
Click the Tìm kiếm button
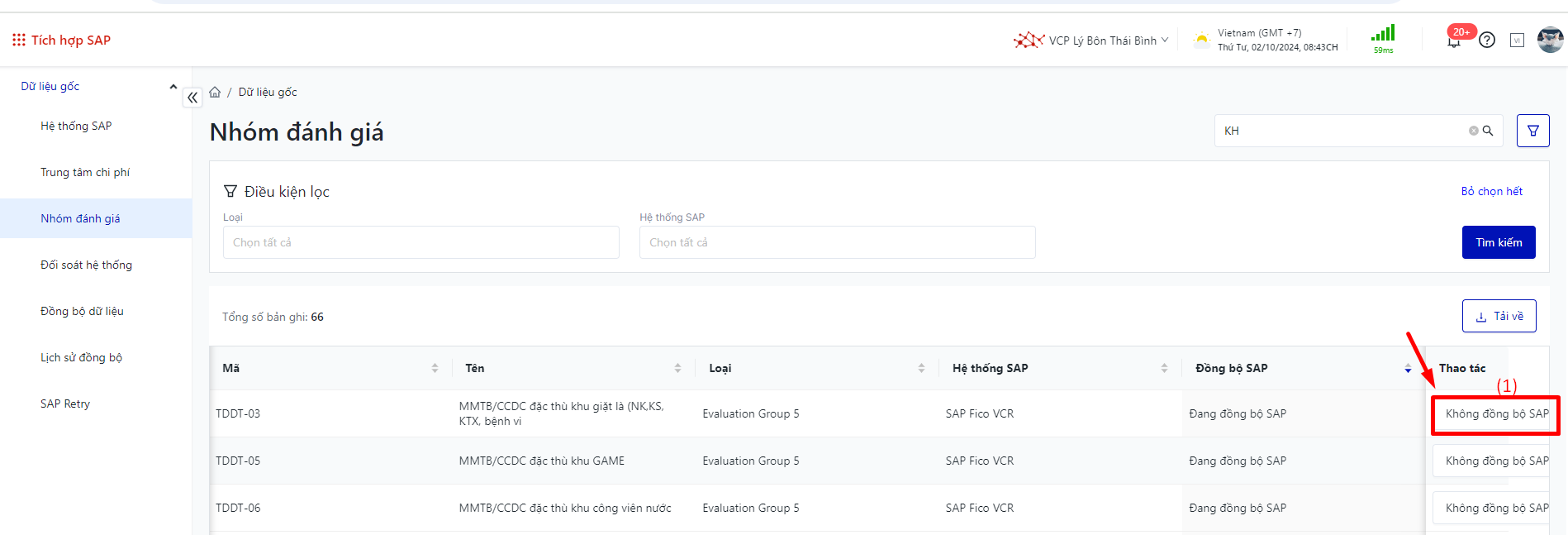click(1498, 242)
